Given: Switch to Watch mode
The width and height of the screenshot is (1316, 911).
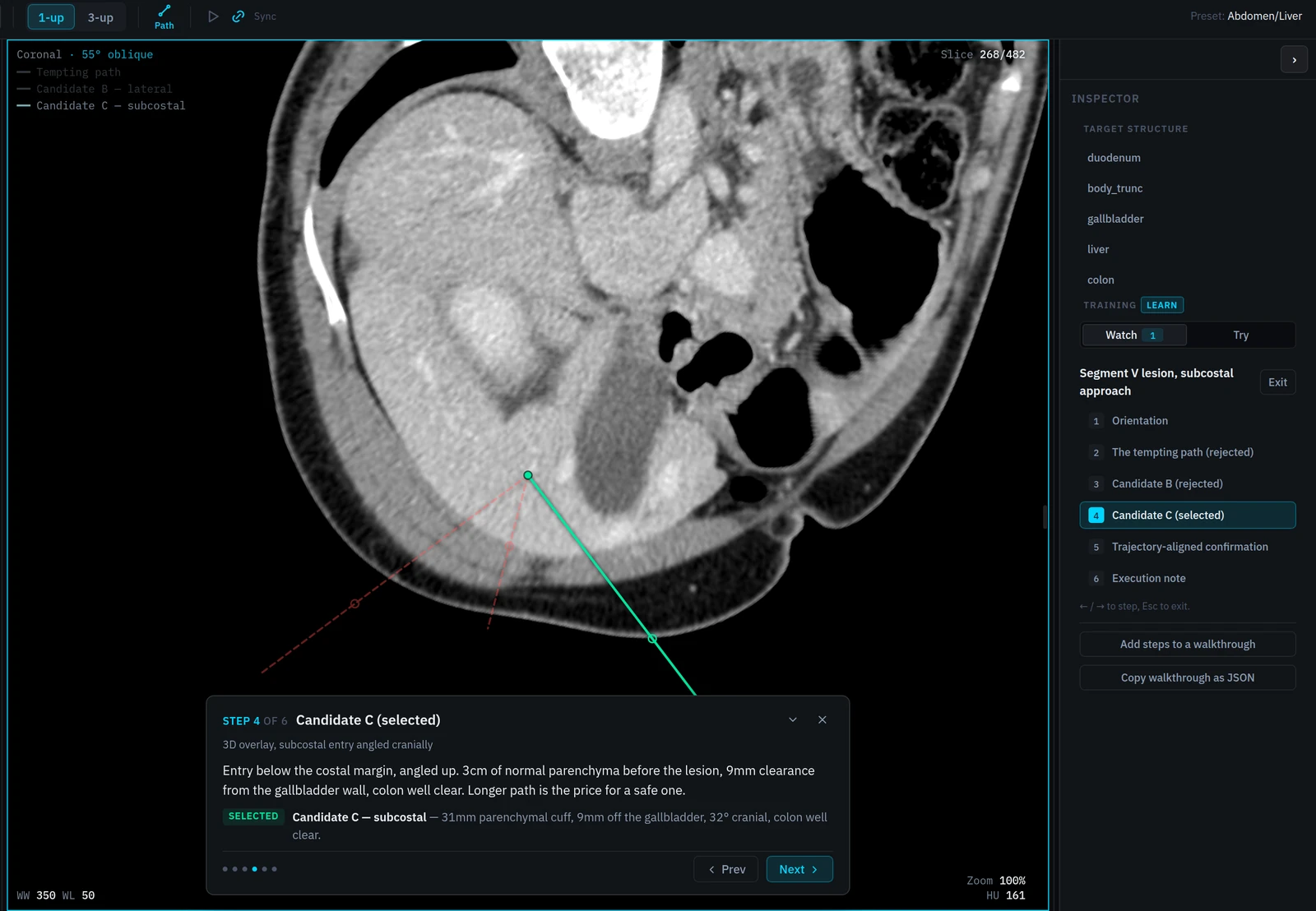Looking at the screenshot, I should tap(1134, 335).
